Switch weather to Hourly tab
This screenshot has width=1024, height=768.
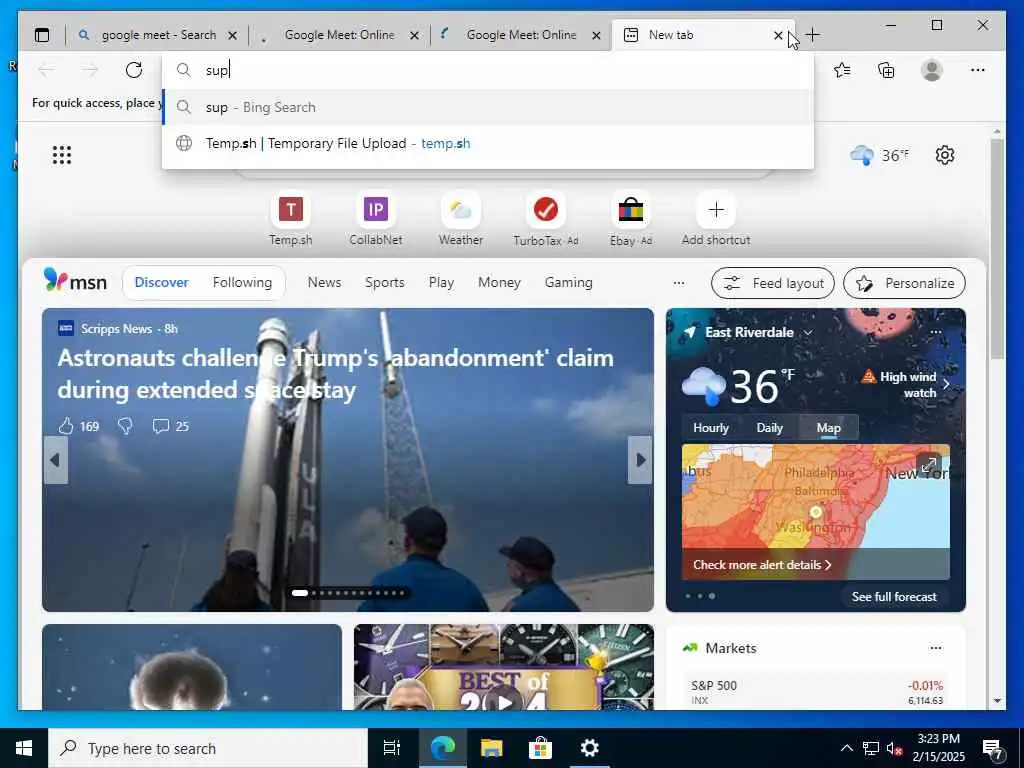(711, 428)
